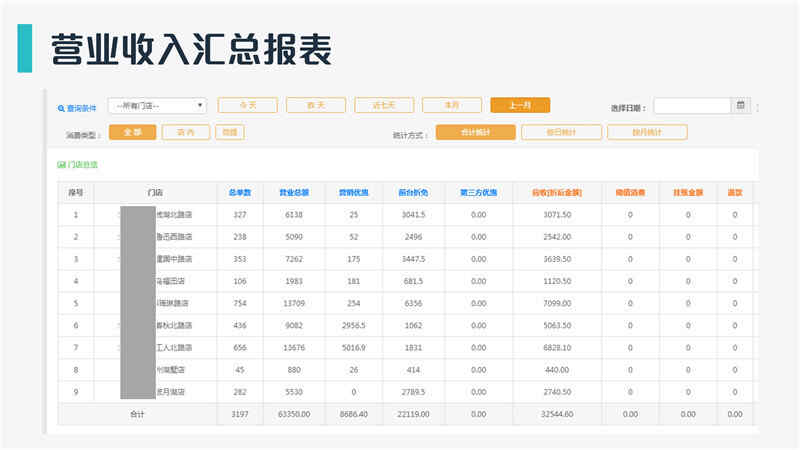Click total revenue 63350.00

coord(294,414)
